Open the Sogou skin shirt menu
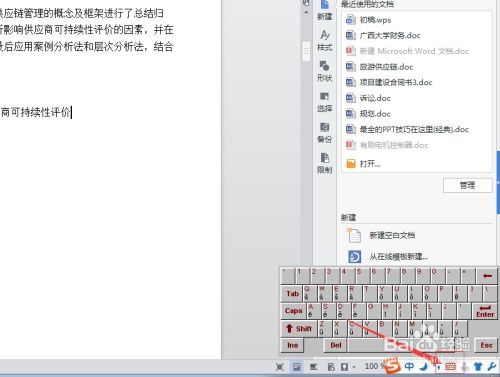Image resolution: width=500 pixels, height=377 pixels. click(478, 367)
